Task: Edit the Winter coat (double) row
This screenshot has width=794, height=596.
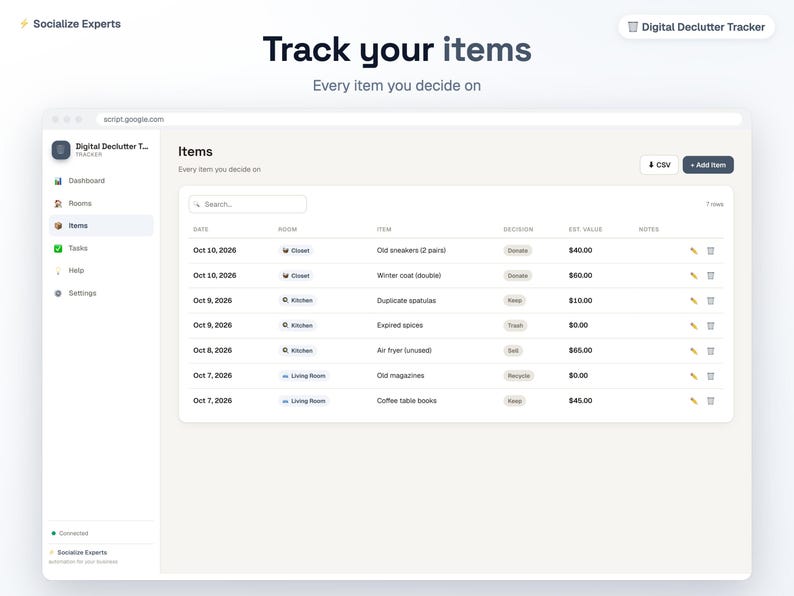Action: click(x=694, y=275)
